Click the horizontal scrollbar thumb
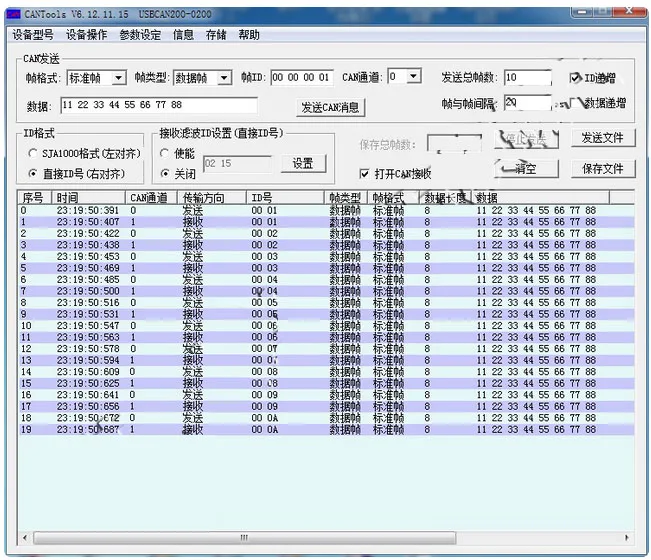 click(244, 538)
